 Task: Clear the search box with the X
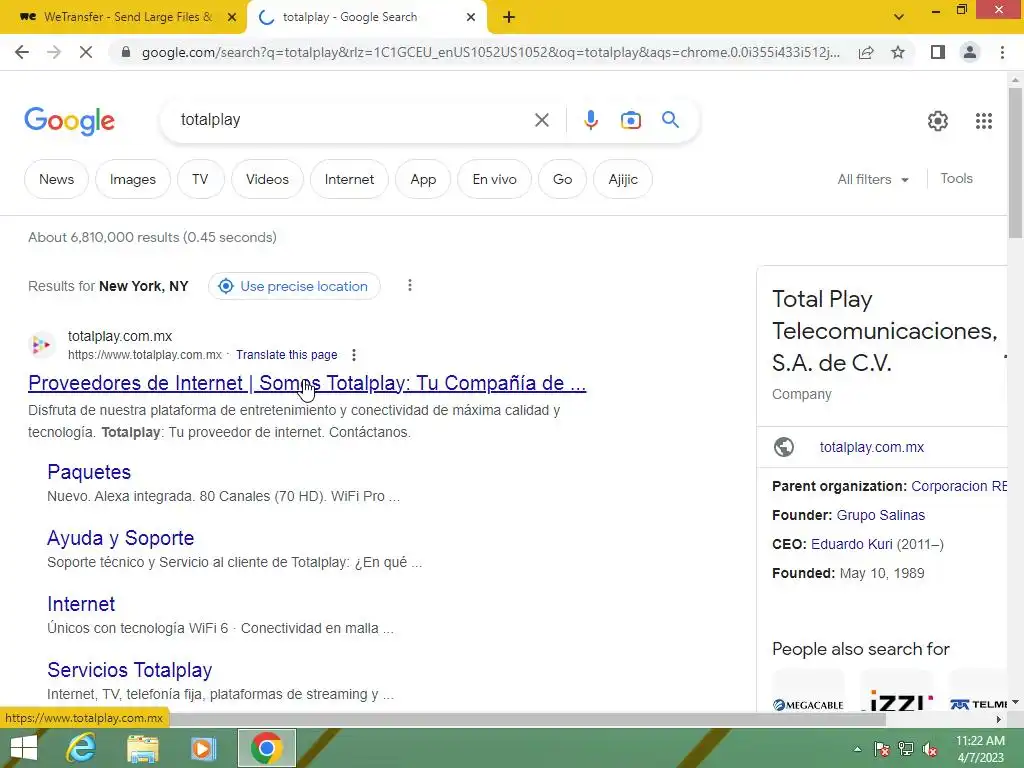pos(541,120)
